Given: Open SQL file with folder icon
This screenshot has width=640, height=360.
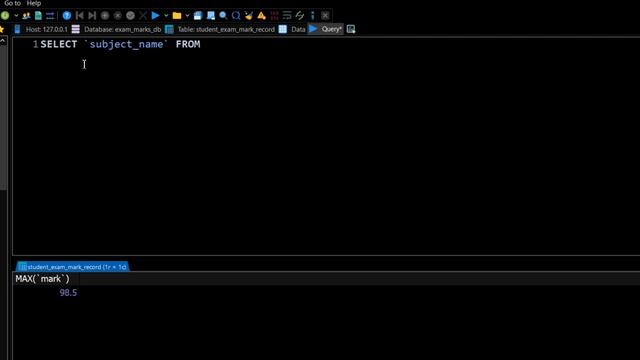Looking at the screenshot, I should click(x=177, y=16).
